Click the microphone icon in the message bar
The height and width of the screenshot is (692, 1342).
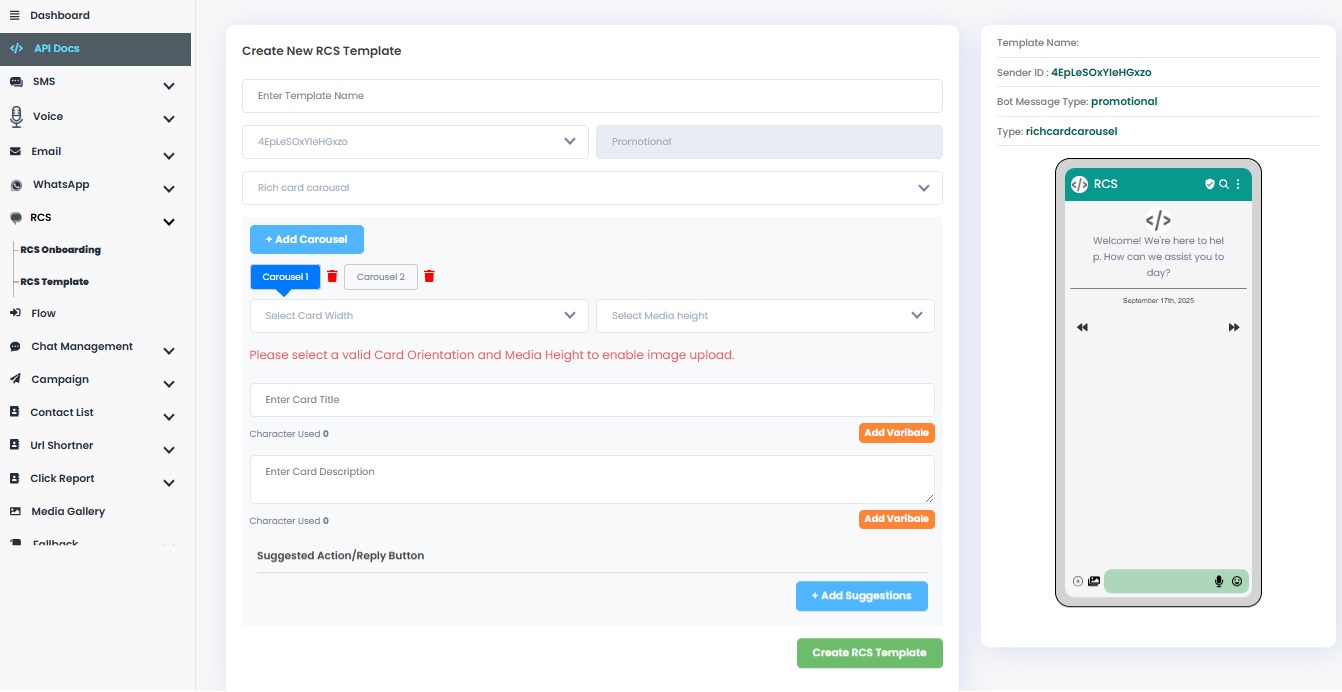[x=1219, y=581]
